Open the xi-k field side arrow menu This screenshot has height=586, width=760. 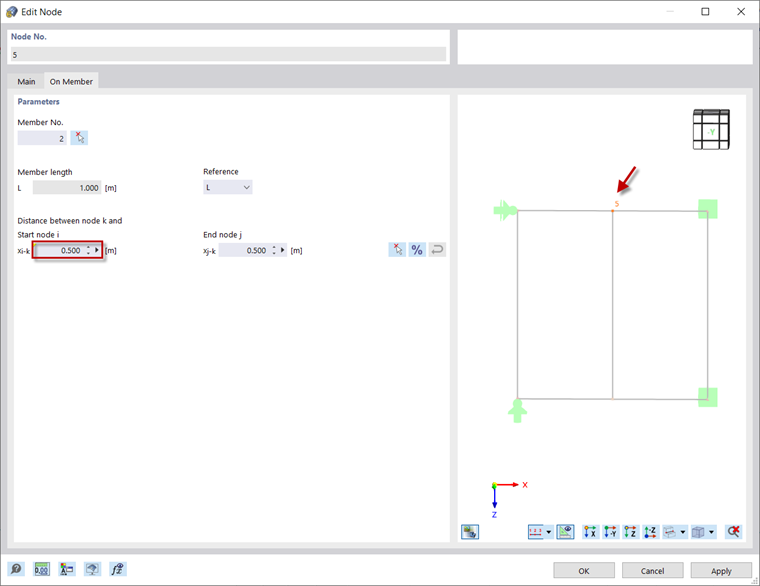[x=96, y=250]
